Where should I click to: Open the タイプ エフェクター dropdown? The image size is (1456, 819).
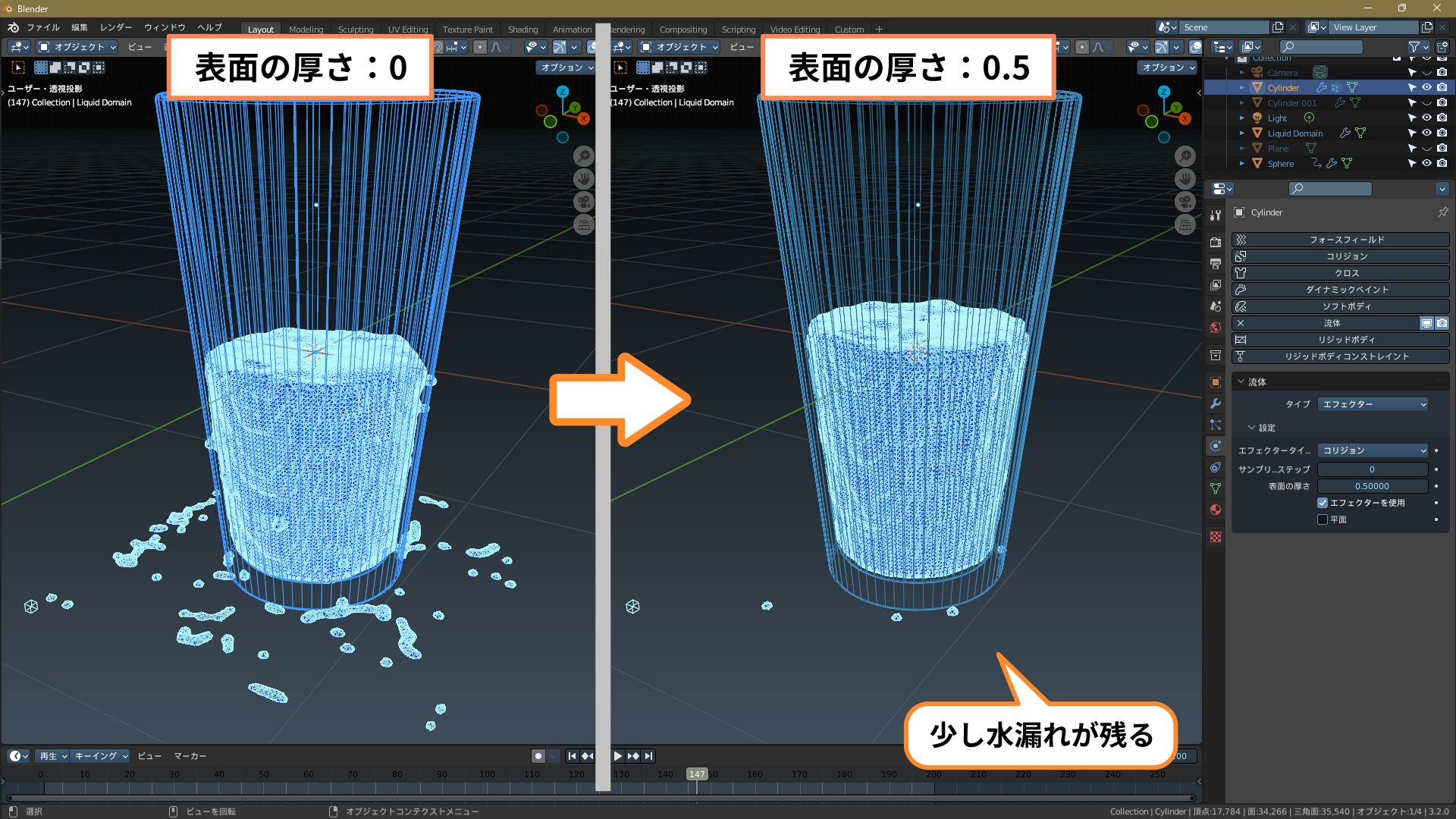(1373, 404)
